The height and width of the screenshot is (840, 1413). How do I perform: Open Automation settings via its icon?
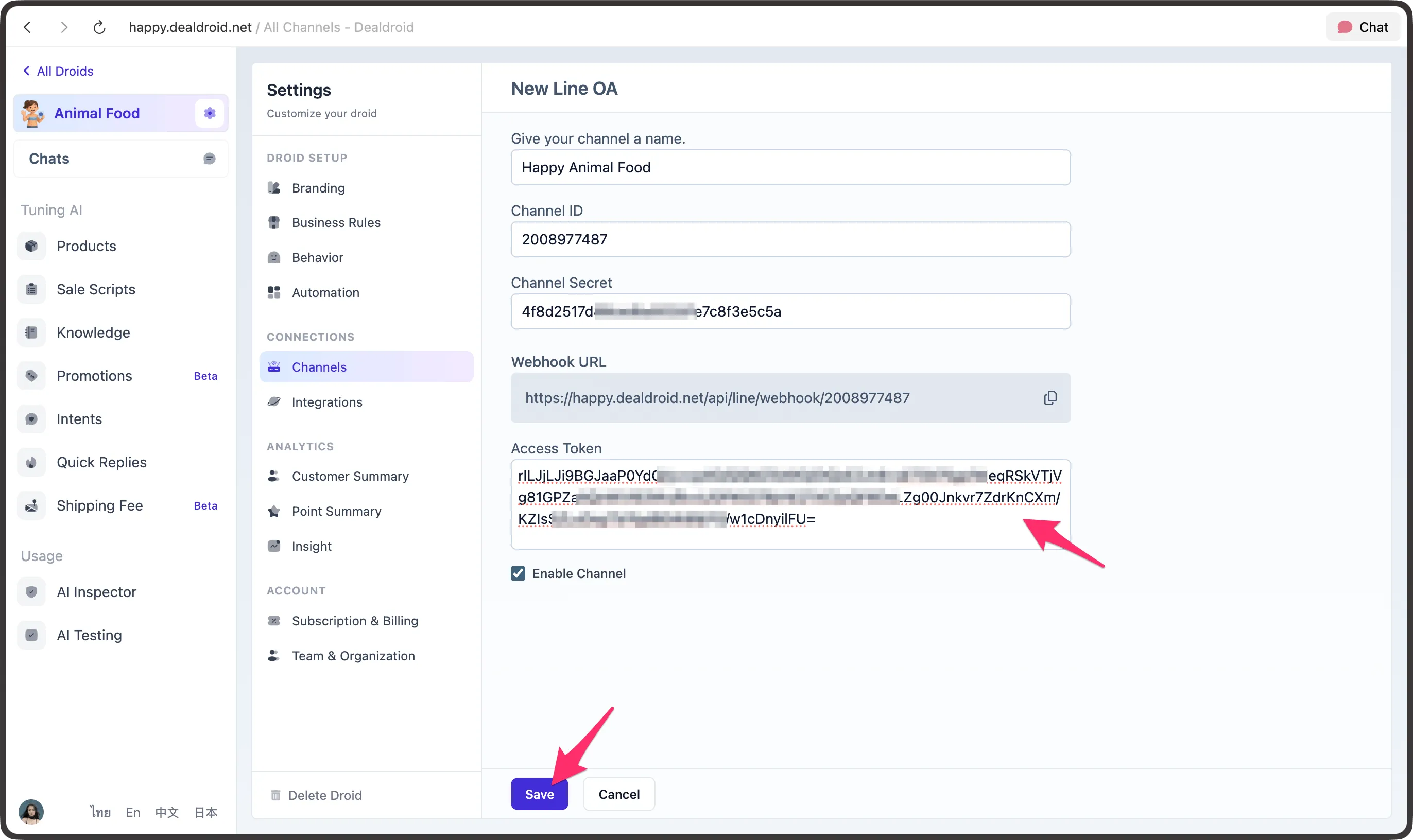(274, 292)
